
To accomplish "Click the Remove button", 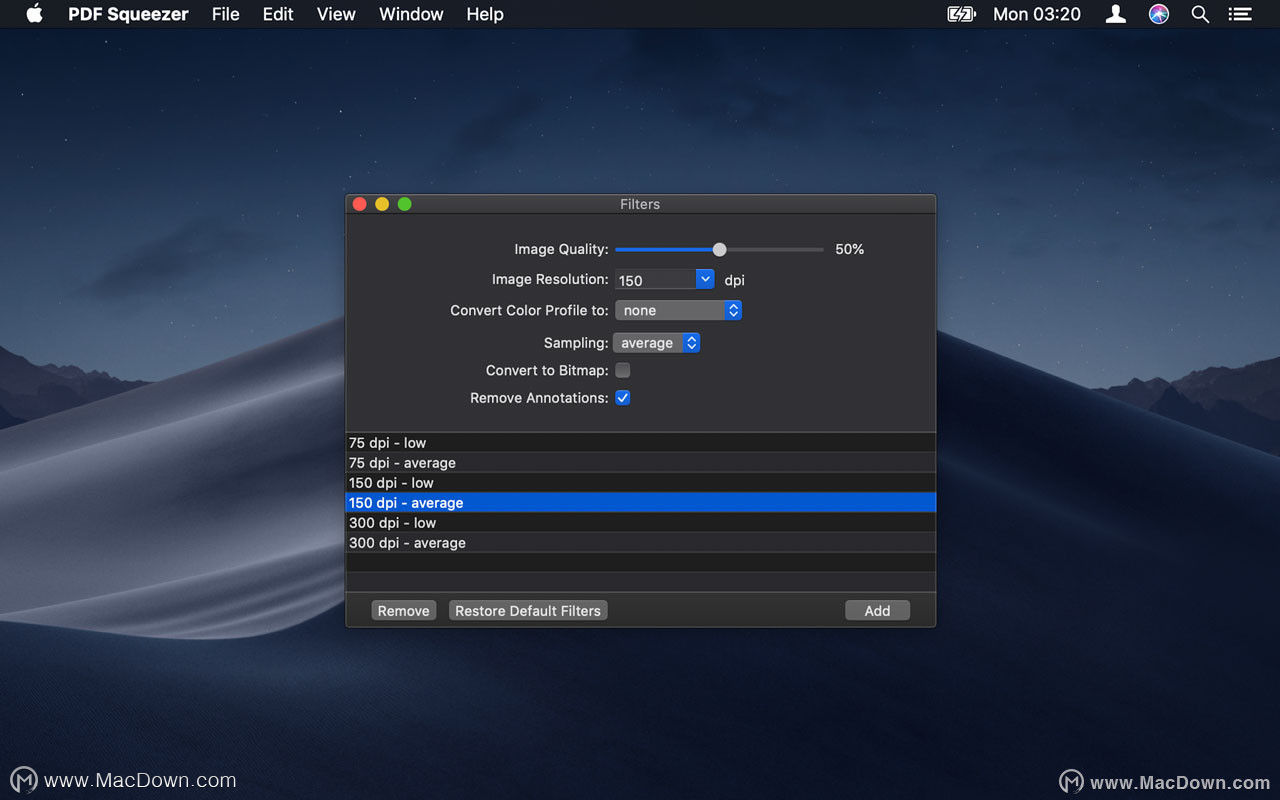I will point(404,611).
